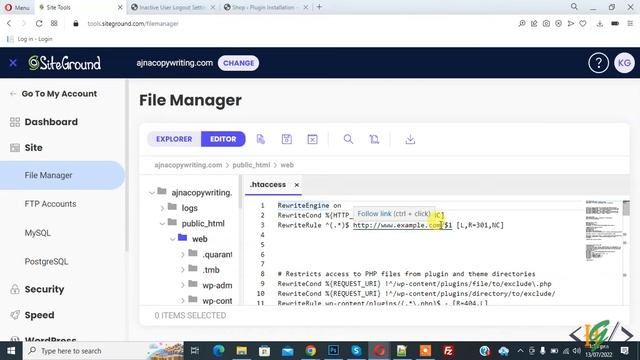640x360 pixels.
Task: Switch to EDITOR view
Action: tap(223, 139)
